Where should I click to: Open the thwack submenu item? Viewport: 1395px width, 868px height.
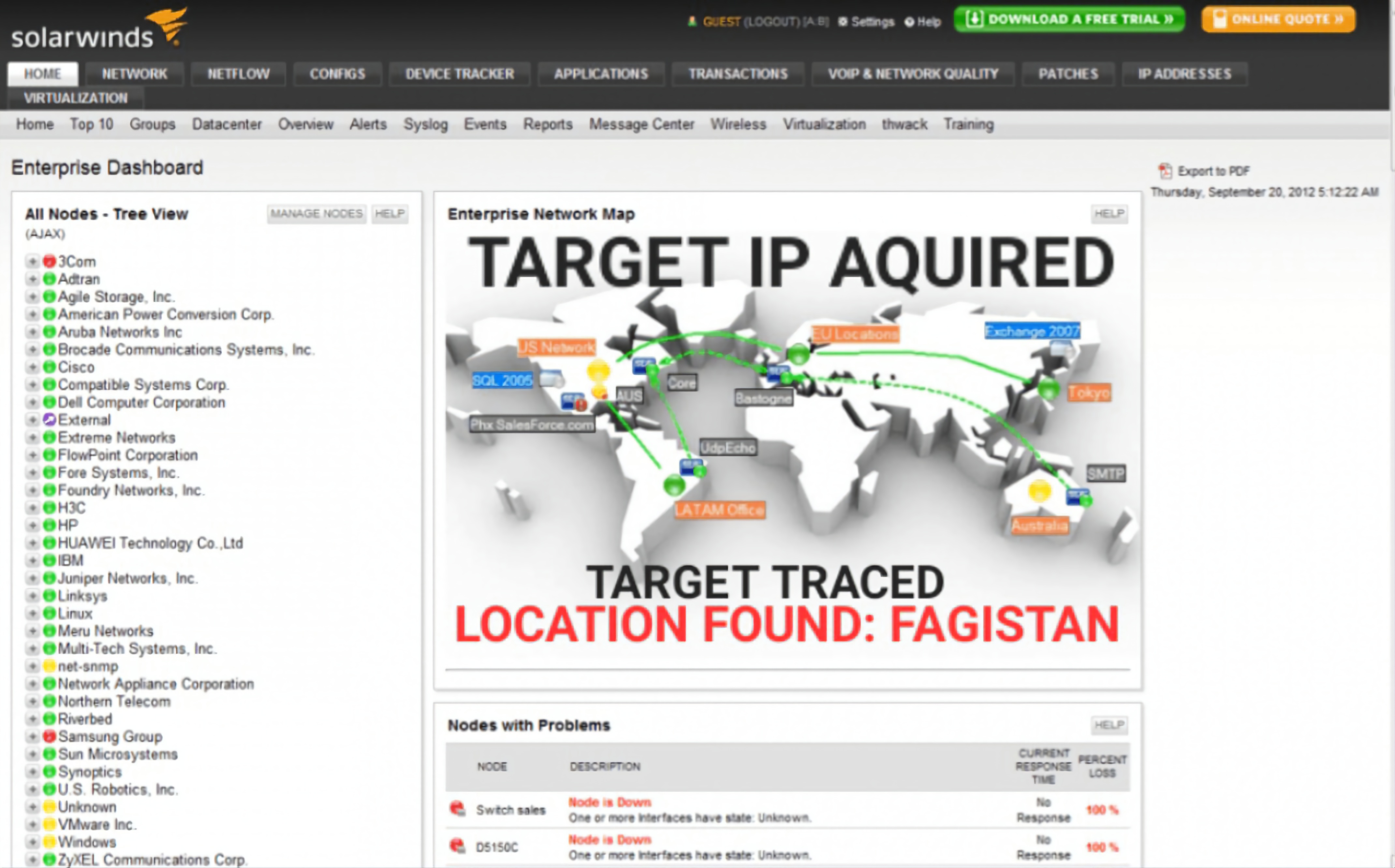(904, 124)
